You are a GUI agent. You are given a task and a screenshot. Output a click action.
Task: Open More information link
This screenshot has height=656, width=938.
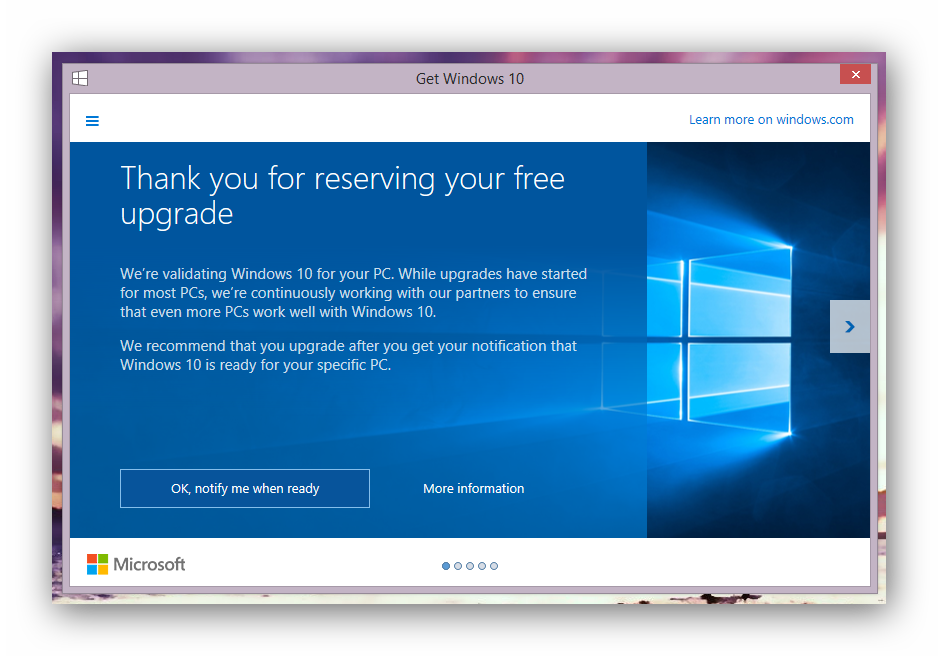point(474,489)
